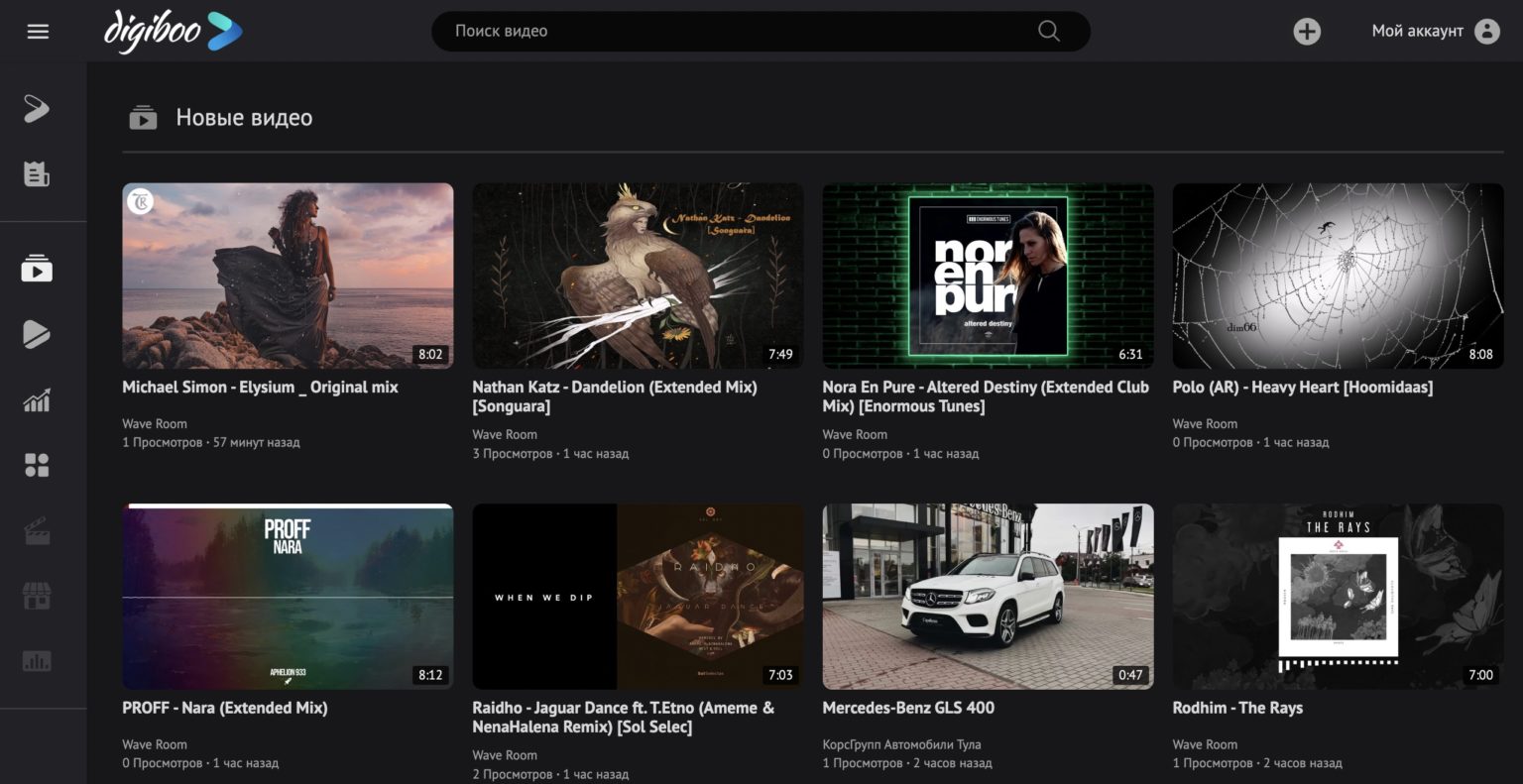Click '3 Просмотров · 1 час назад' text
The width and height of the screenshot is (1523, 784).
(x=550, y=453)
